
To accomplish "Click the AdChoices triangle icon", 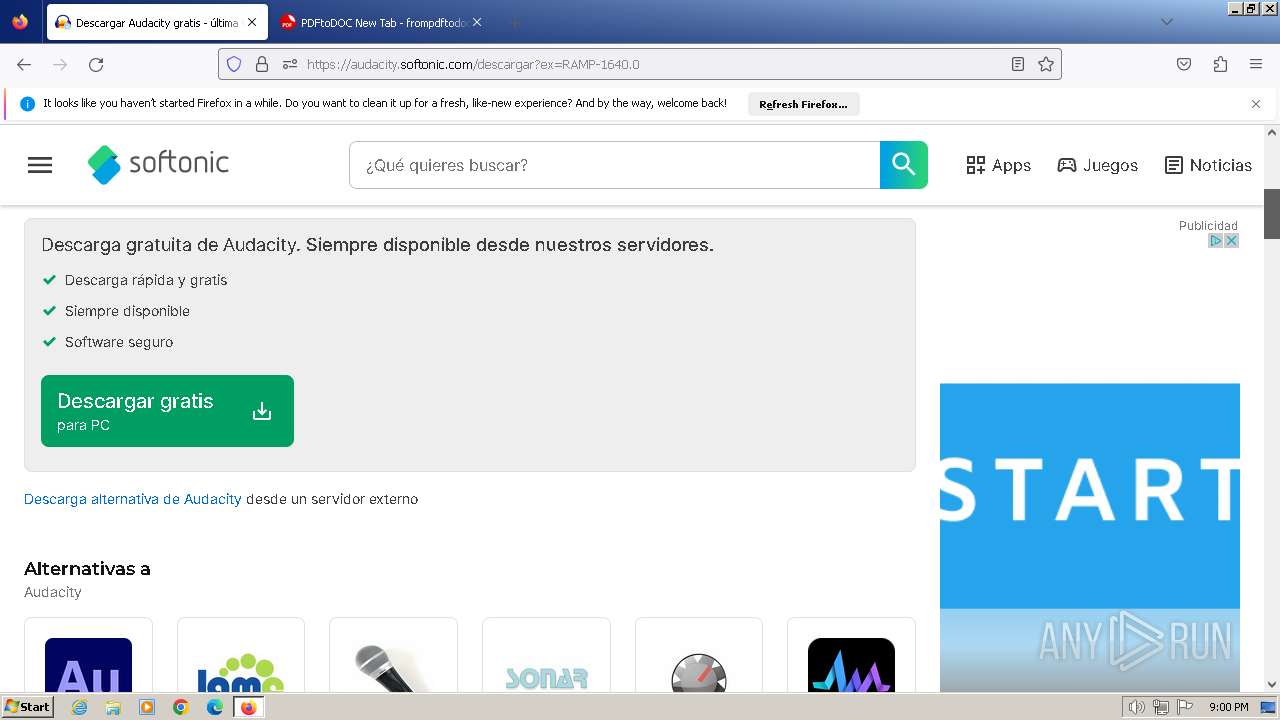I will click(x=1216, y=241).
